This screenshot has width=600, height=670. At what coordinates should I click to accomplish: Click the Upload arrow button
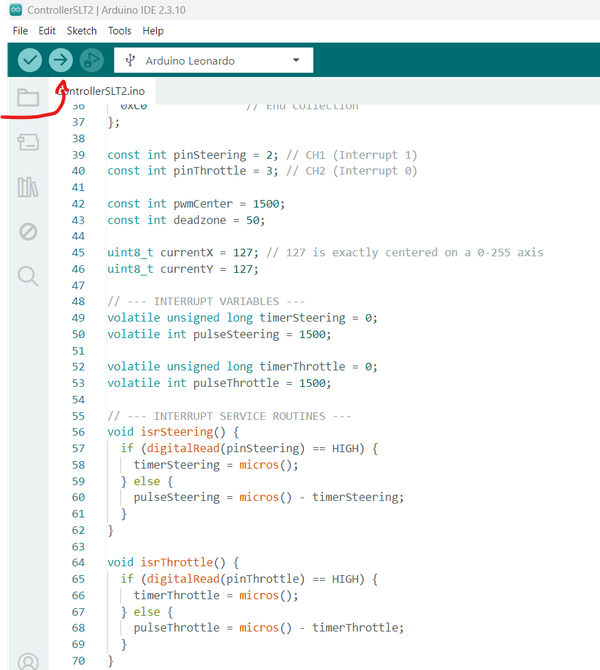tap(60, 60)
